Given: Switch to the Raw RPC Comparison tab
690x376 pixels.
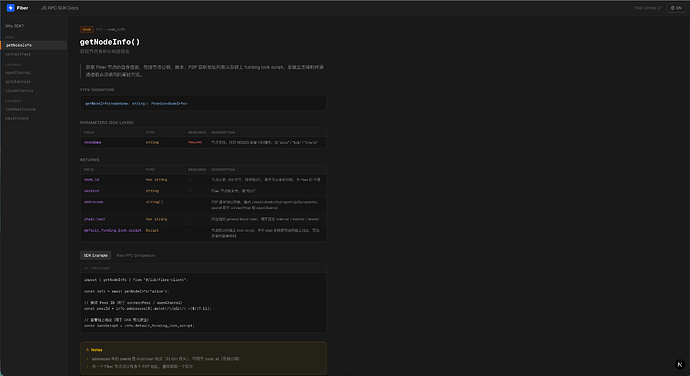Looking at the screenshot, I should tap(136, 255).
